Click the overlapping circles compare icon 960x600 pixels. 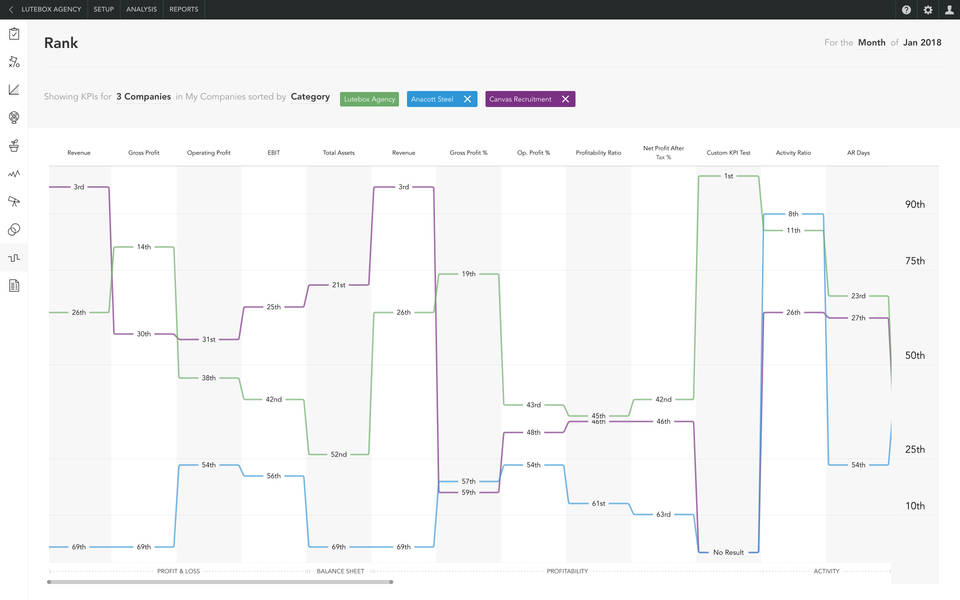tap(14, 228)
